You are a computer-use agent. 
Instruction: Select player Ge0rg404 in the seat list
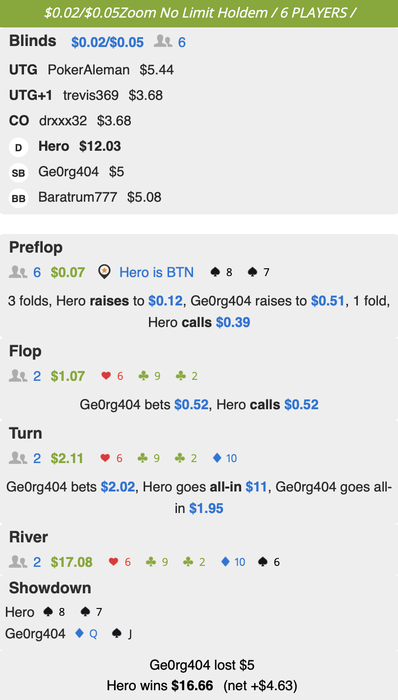(68, 172)
